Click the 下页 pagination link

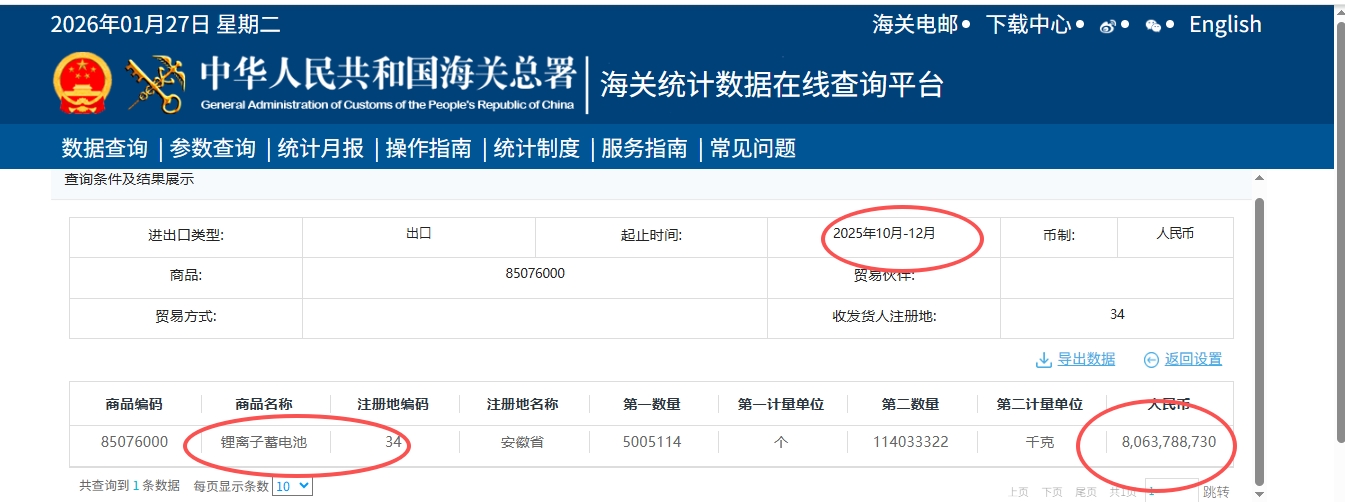point(1052,492)
